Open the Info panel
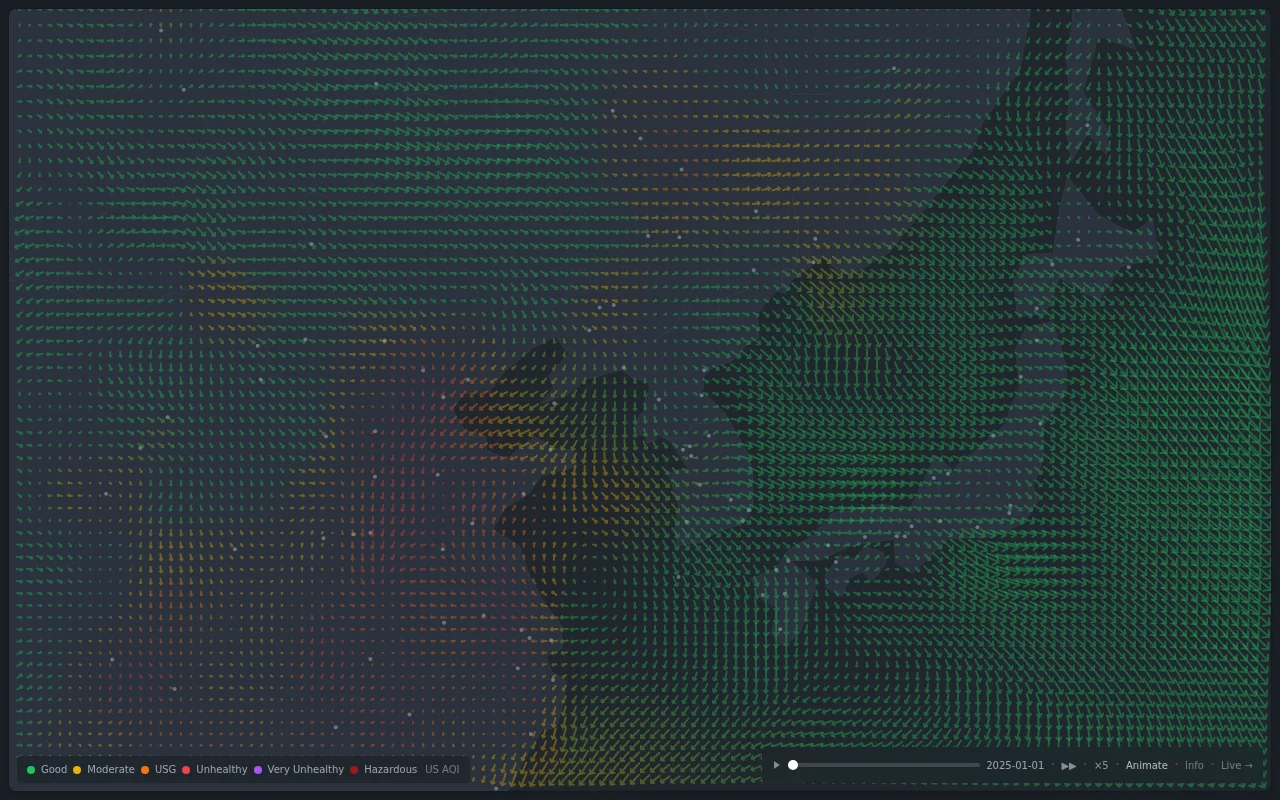 coord(1194,766)
